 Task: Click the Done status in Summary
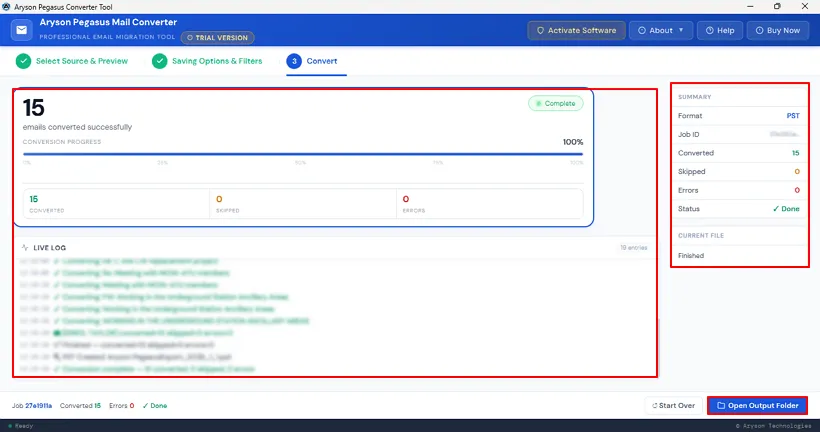786,209
